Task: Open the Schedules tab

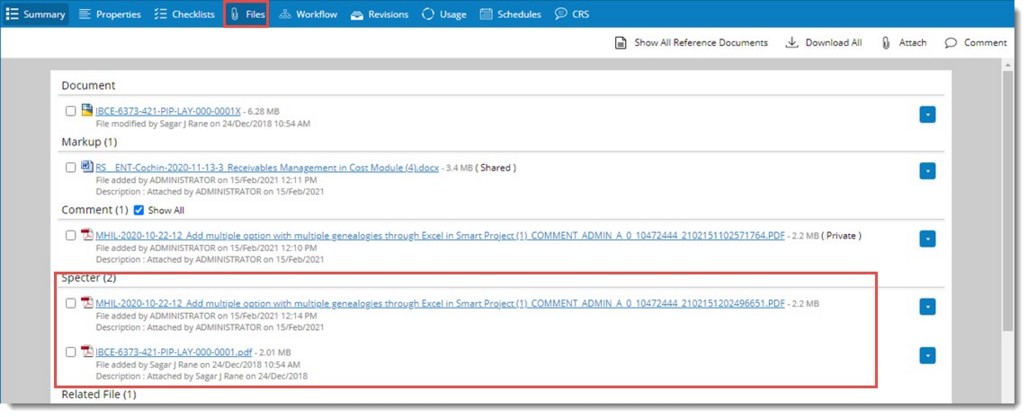Action: [x=510, y=14]
